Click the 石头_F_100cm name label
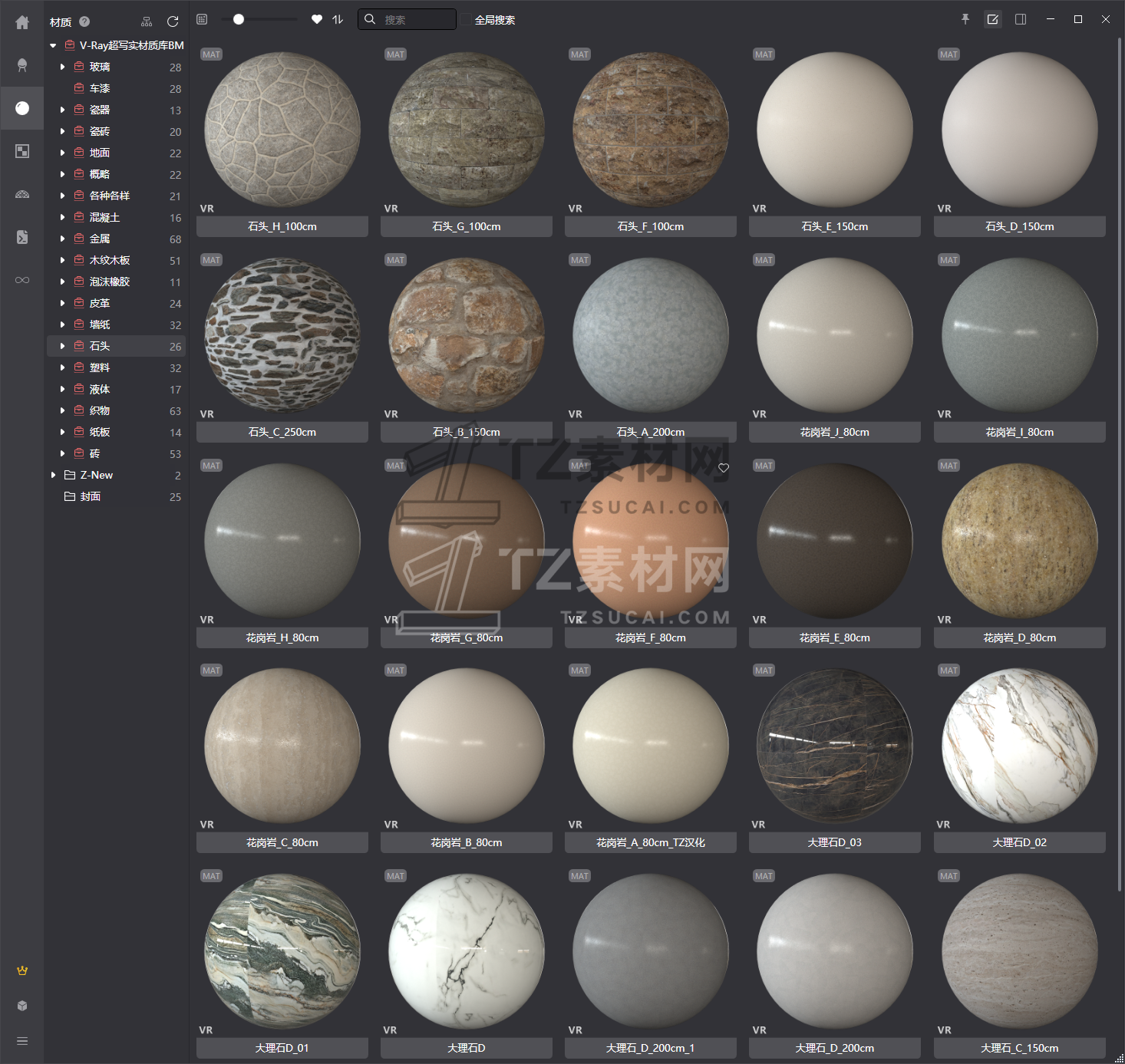This screenshot has height=1064, width=1125. point(651,227)
